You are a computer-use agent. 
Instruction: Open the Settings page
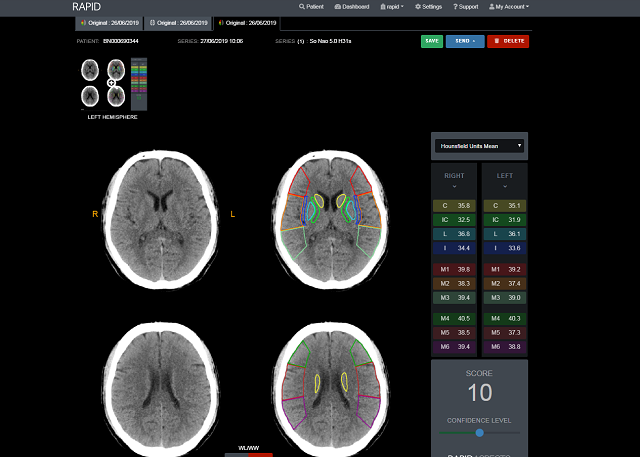pyautogui.click(x=428, y=6)
